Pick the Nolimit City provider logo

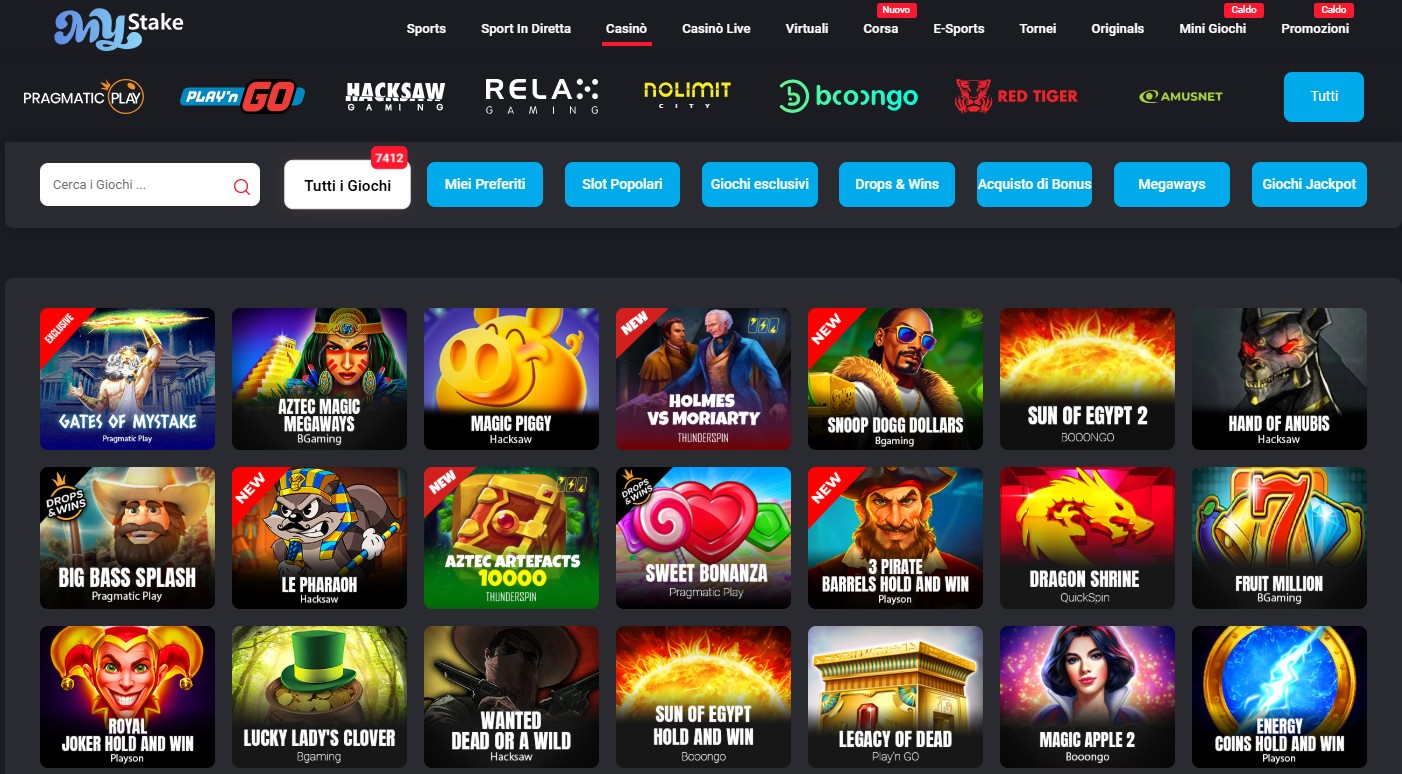point(687,95)
